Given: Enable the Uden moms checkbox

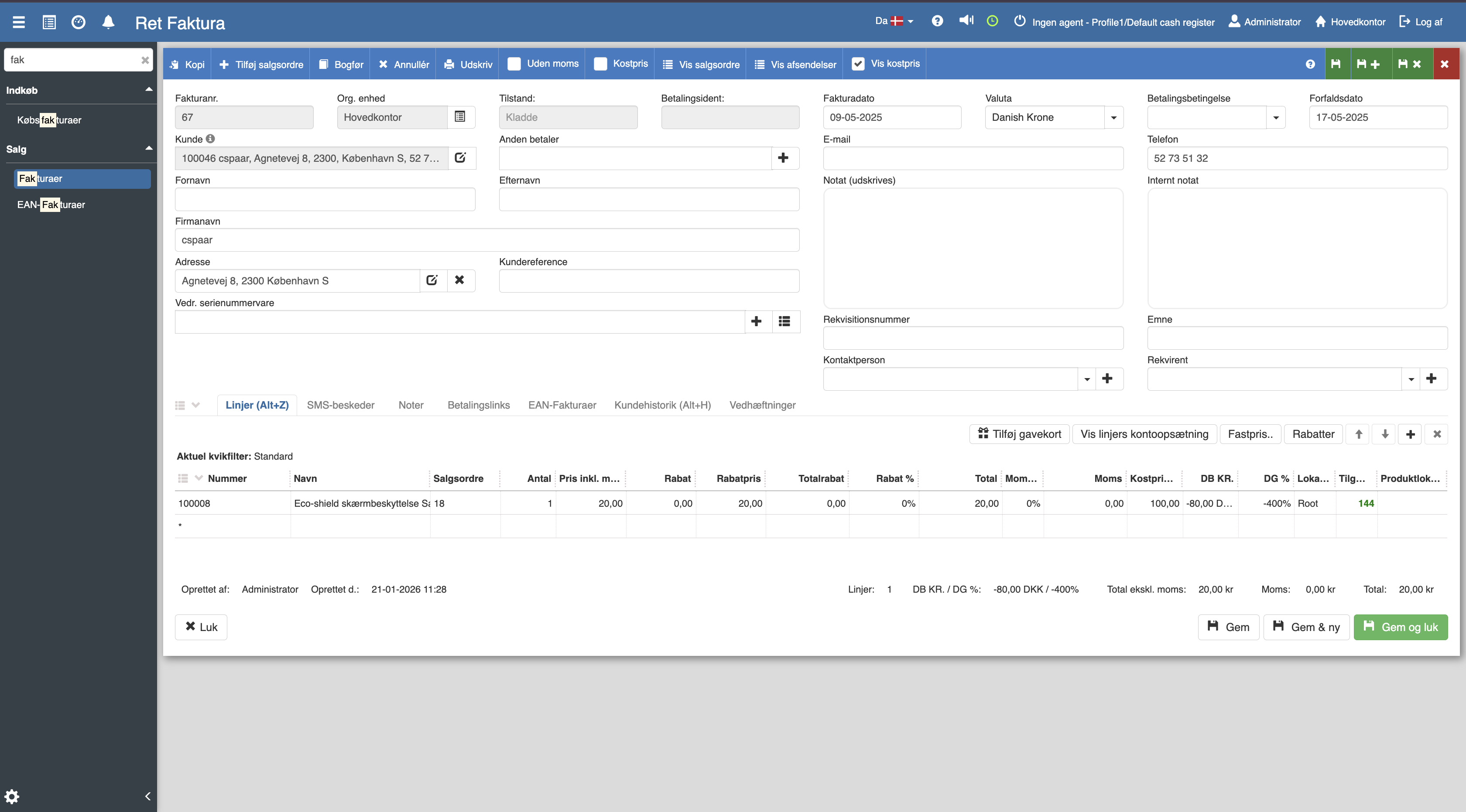Looking at the screenshot, I should (x=514, y=64).
